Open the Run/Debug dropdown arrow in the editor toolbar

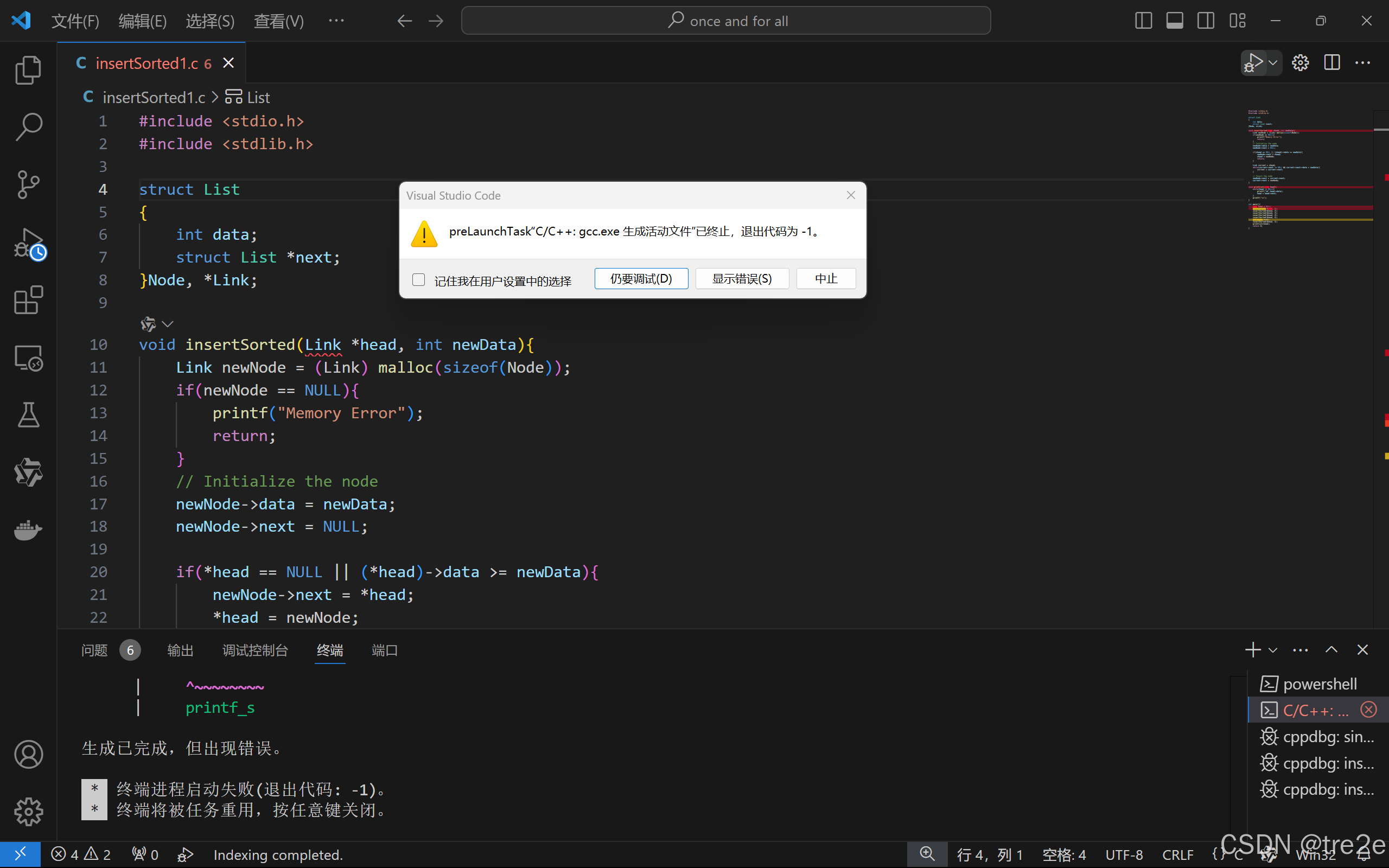(x=1273, y=62)
